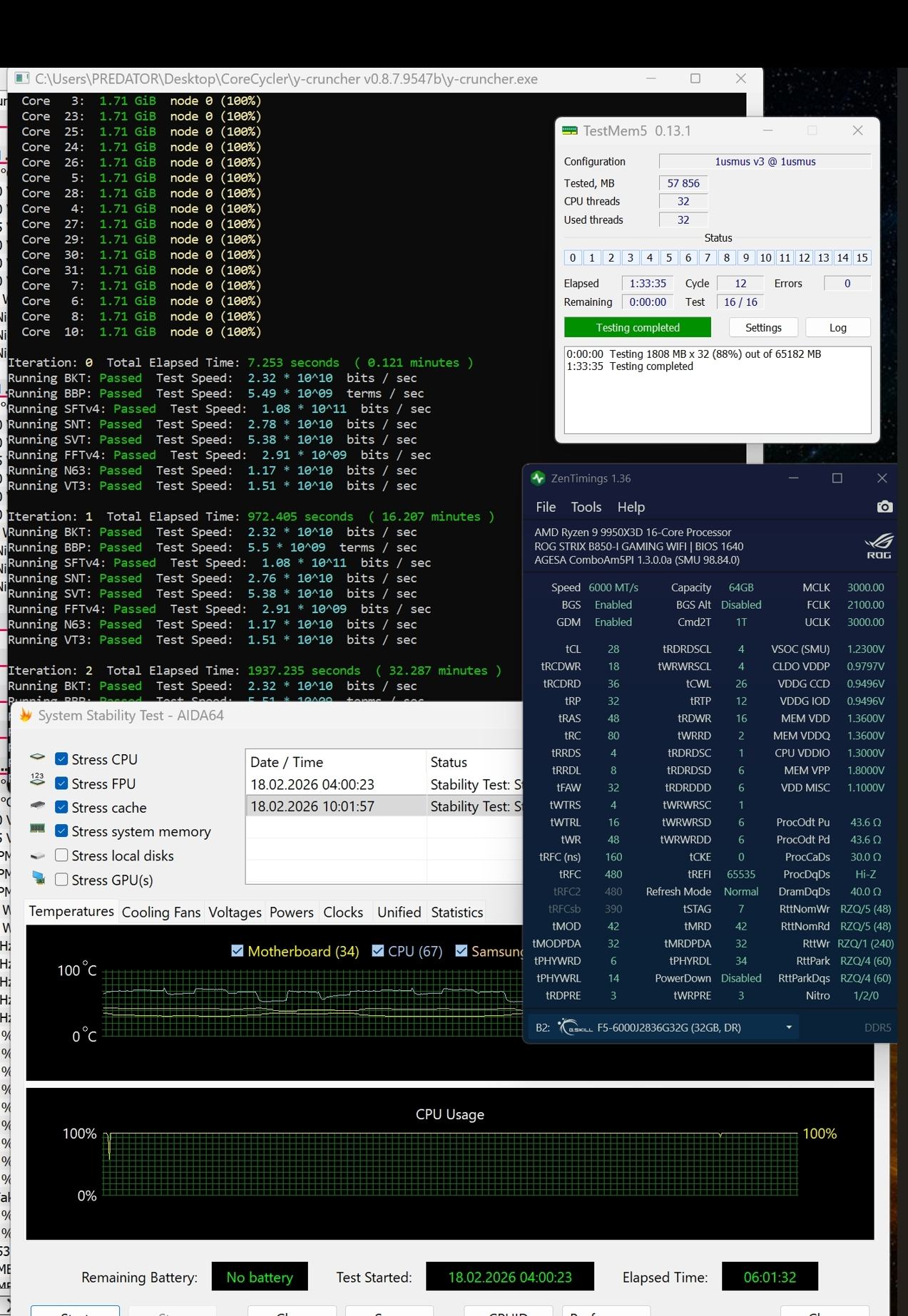This screenshot has width=908, height=1316.
Task: Open the memory module dropdown arrow
Action: click(789, 1027)
